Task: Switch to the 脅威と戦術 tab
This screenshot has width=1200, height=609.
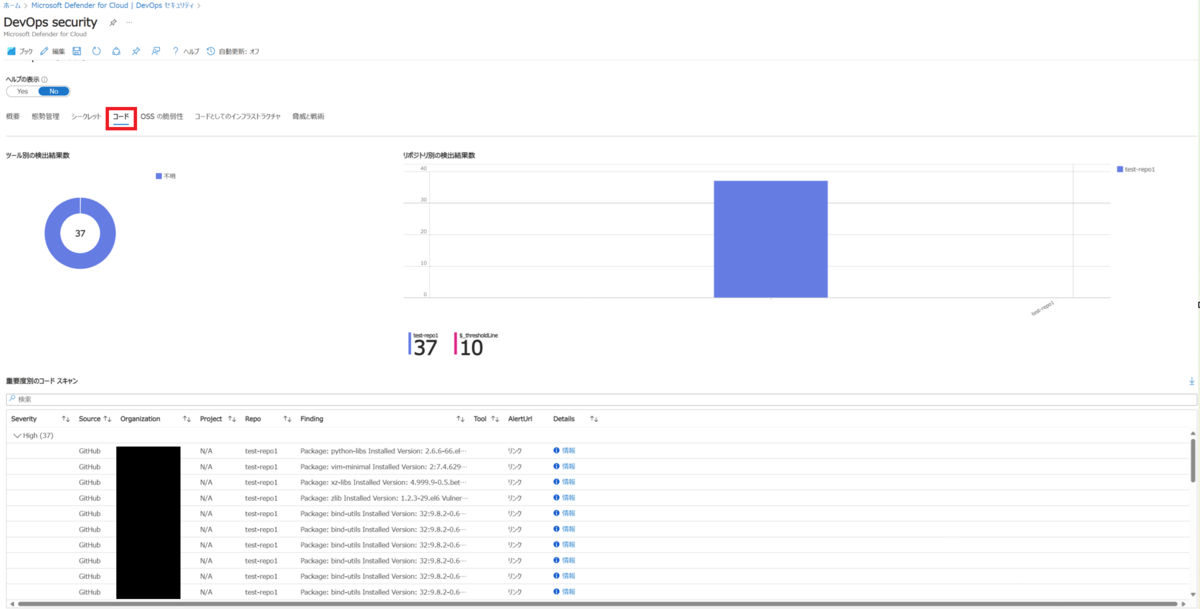Action: pyautogui.click(x=308, y=117)
